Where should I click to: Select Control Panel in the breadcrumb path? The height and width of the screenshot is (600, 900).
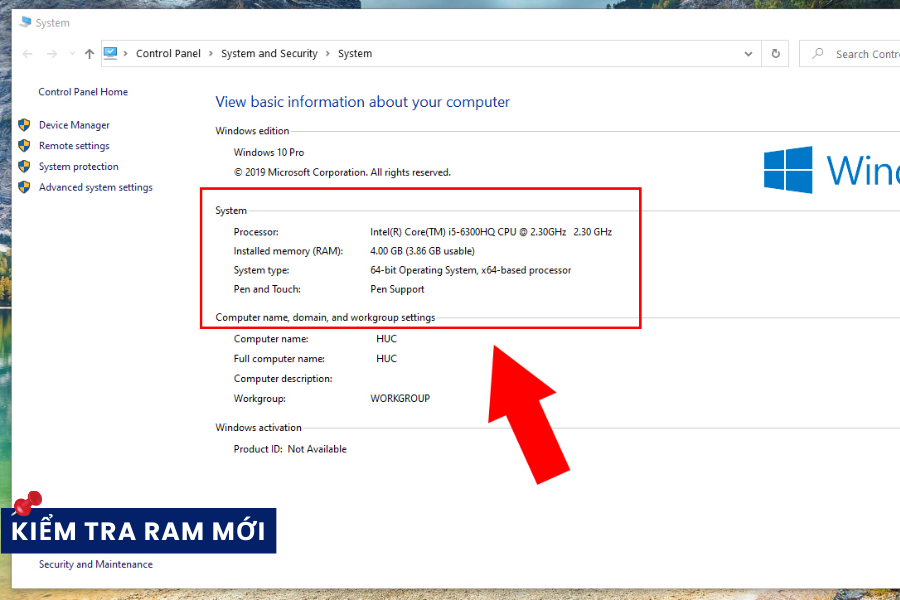168,53
